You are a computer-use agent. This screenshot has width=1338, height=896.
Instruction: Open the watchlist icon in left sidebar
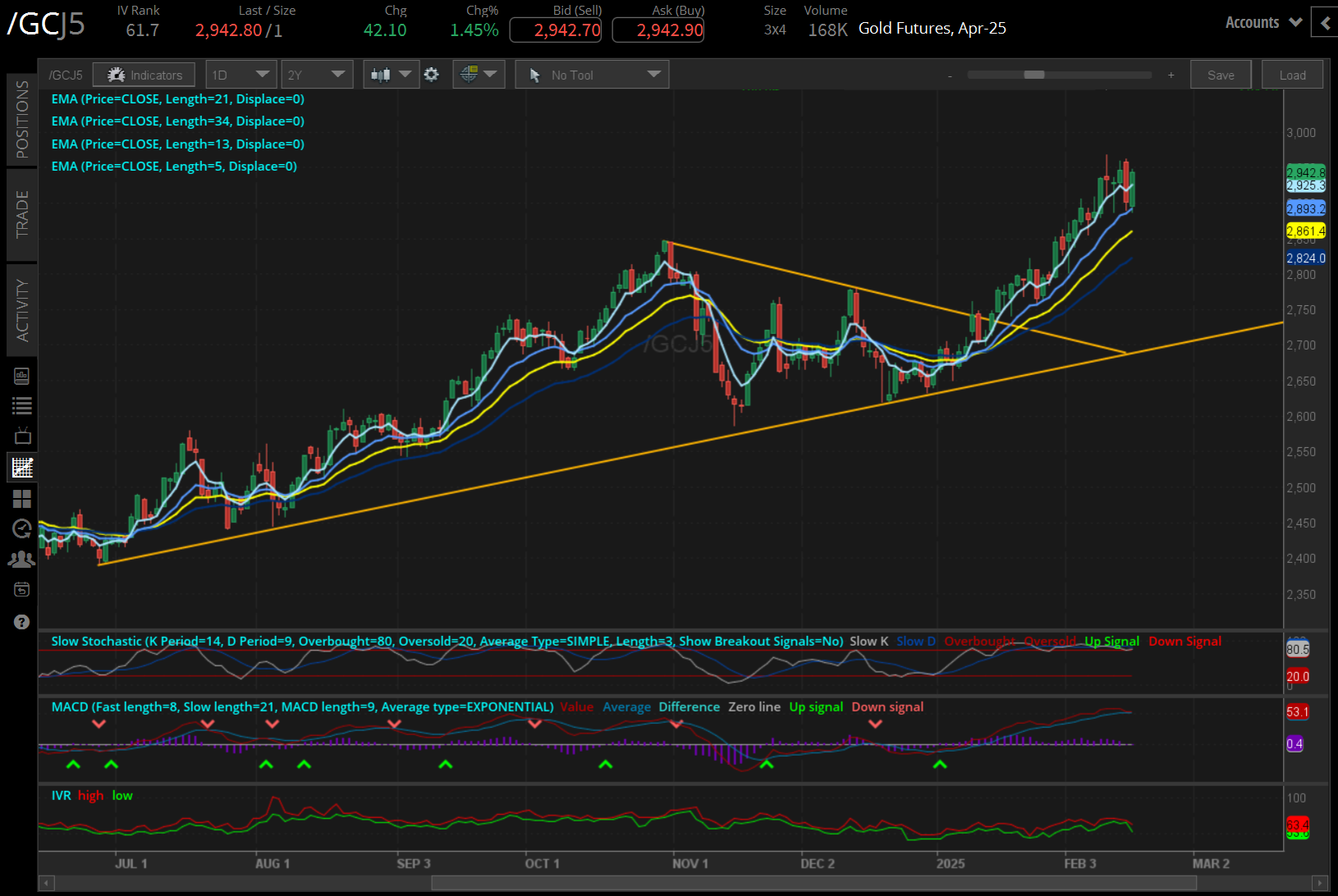click(x=21, y=405)
